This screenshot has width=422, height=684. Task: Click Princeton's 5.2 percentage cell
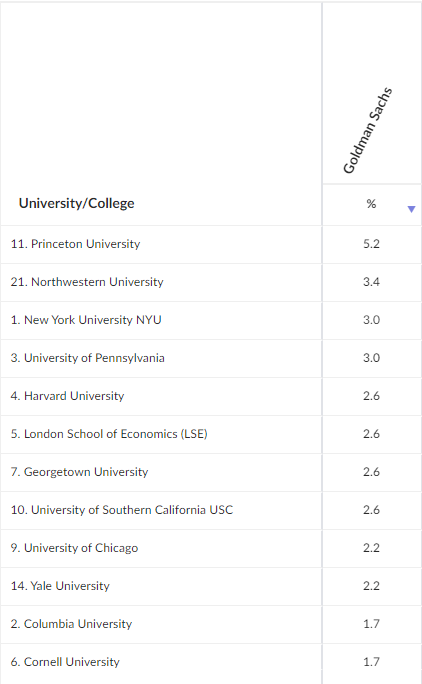[x=371, y=244]
